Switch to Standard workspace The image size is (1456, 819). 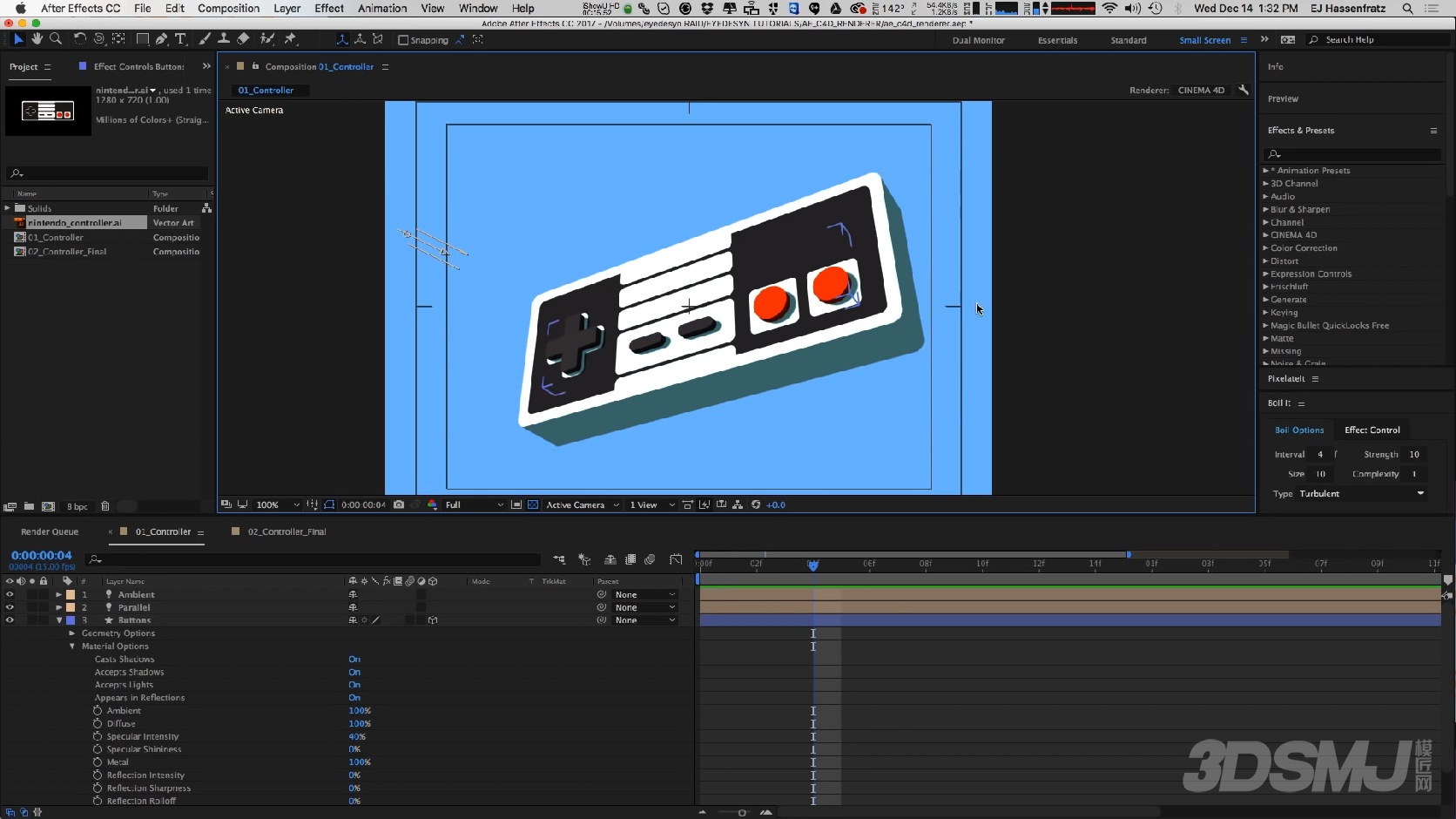(1129, 40)
